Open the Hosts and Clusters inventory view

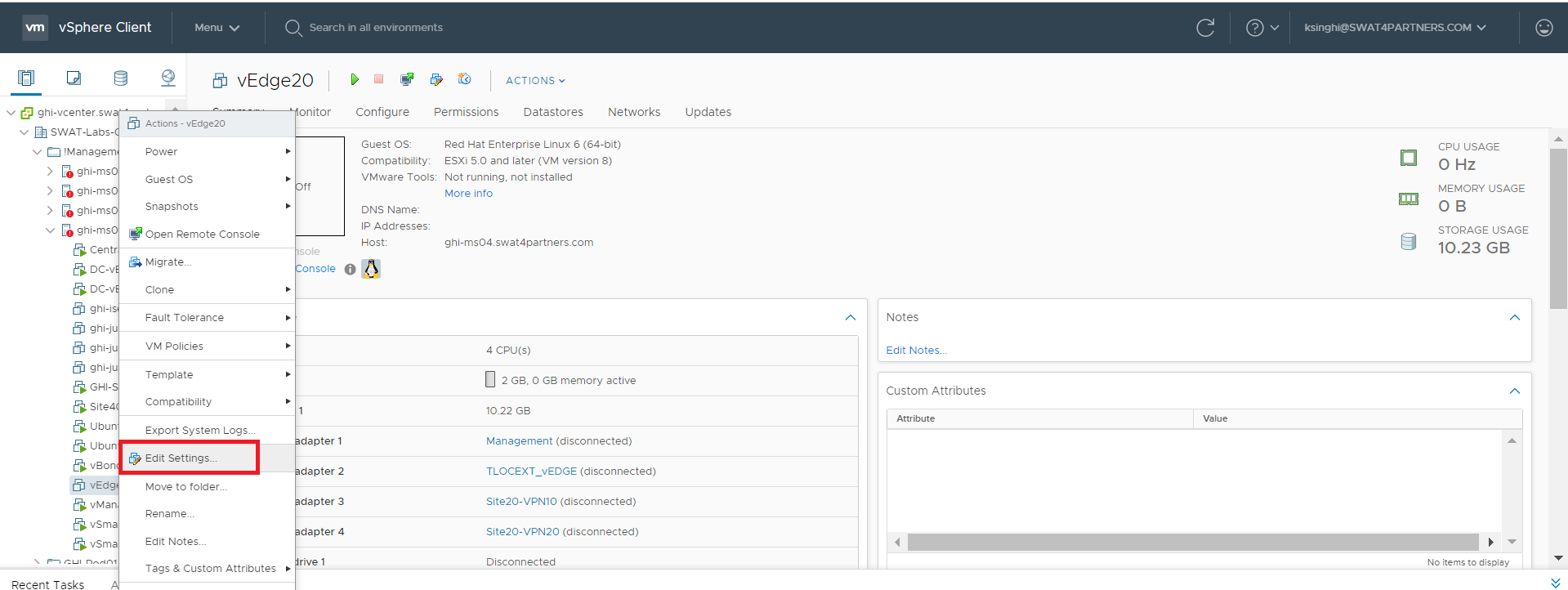coord(26,78)
